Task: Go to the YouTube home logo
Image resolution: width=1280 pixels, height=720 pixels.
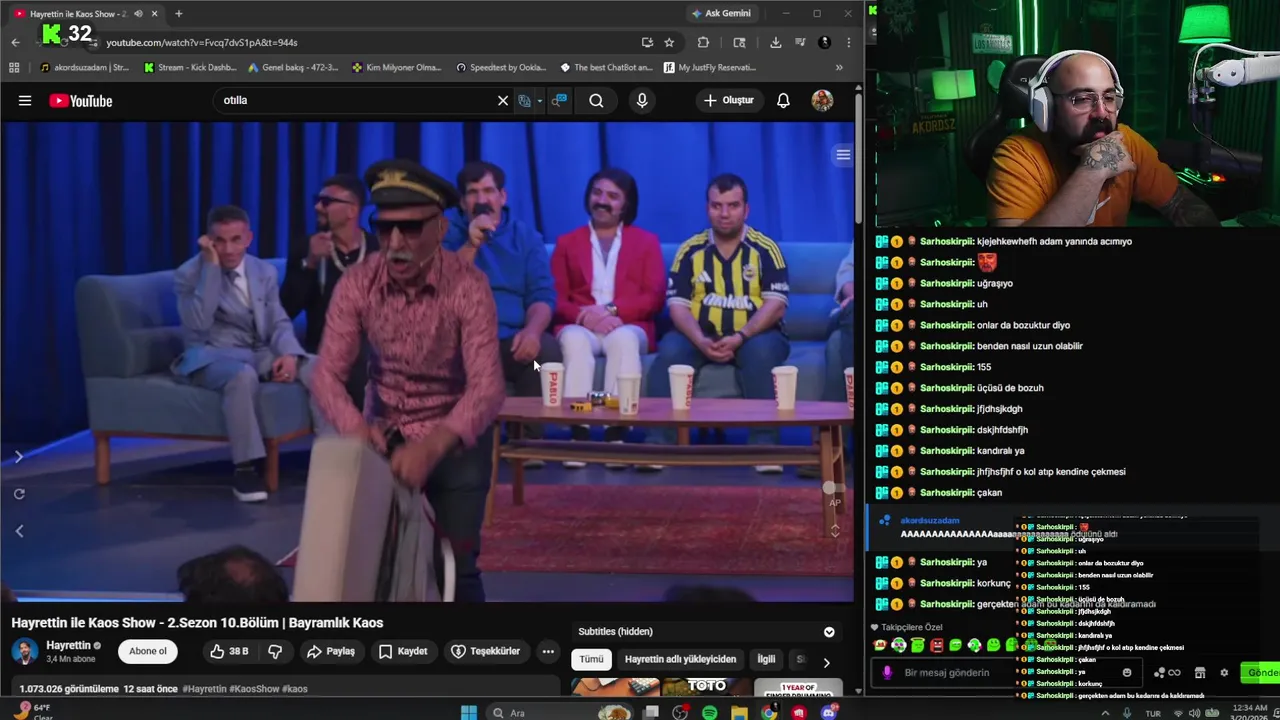Action: pos(80,100)
